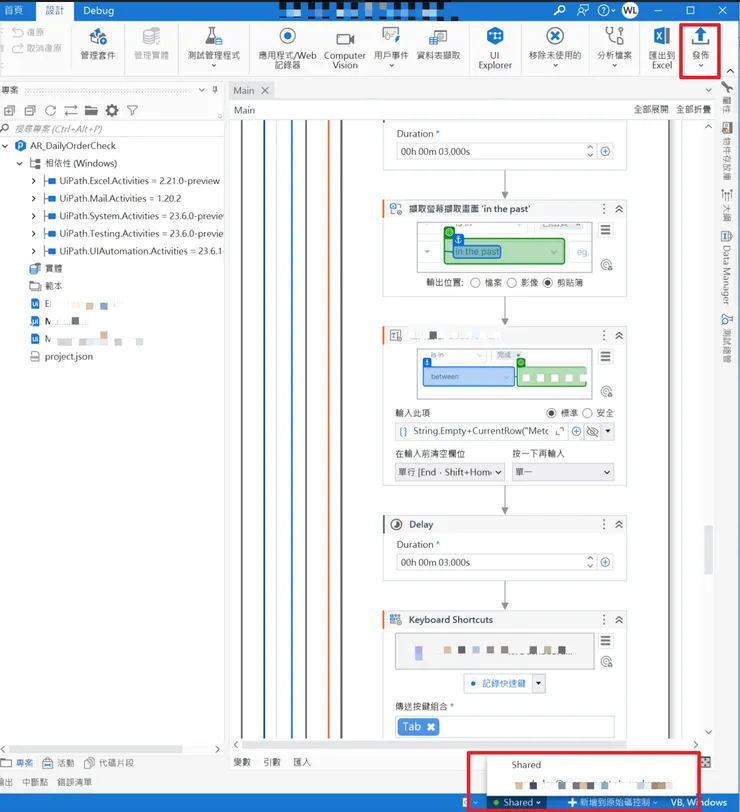Select 檔案 (file) output location radio button

[x=475, y=283]
